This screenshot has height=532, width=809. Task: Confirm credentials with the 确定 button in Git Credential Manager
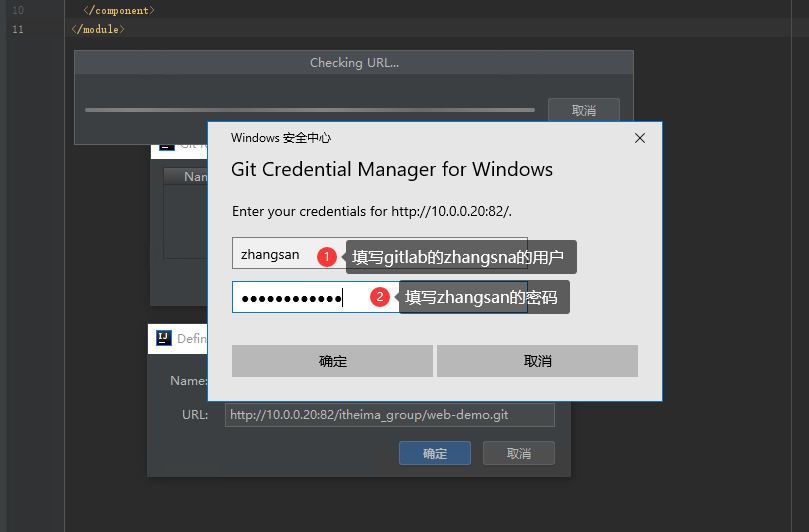click(x=332, y=361)
